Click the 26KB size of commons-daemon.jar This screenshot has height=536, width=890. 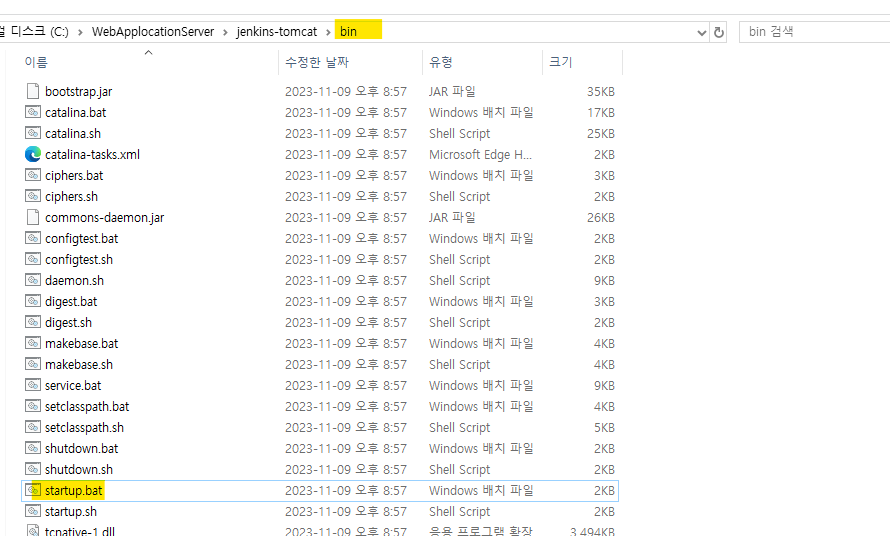click(601, 217)
